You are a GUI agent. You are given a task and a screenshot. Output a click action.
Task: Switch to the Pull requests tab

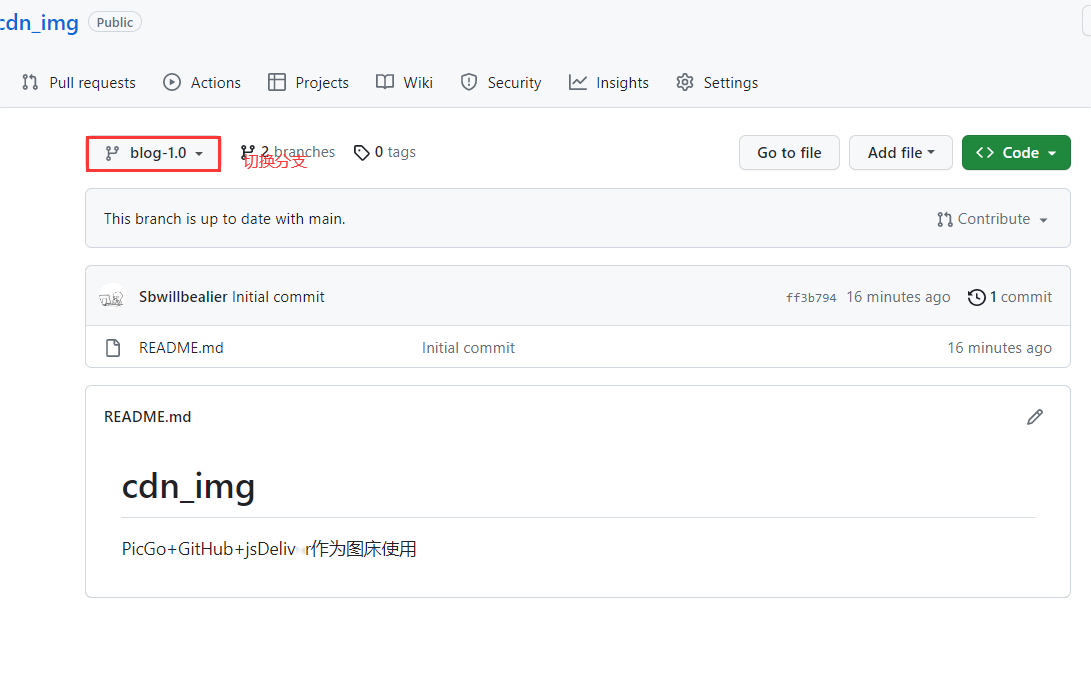tap(92, 82)
